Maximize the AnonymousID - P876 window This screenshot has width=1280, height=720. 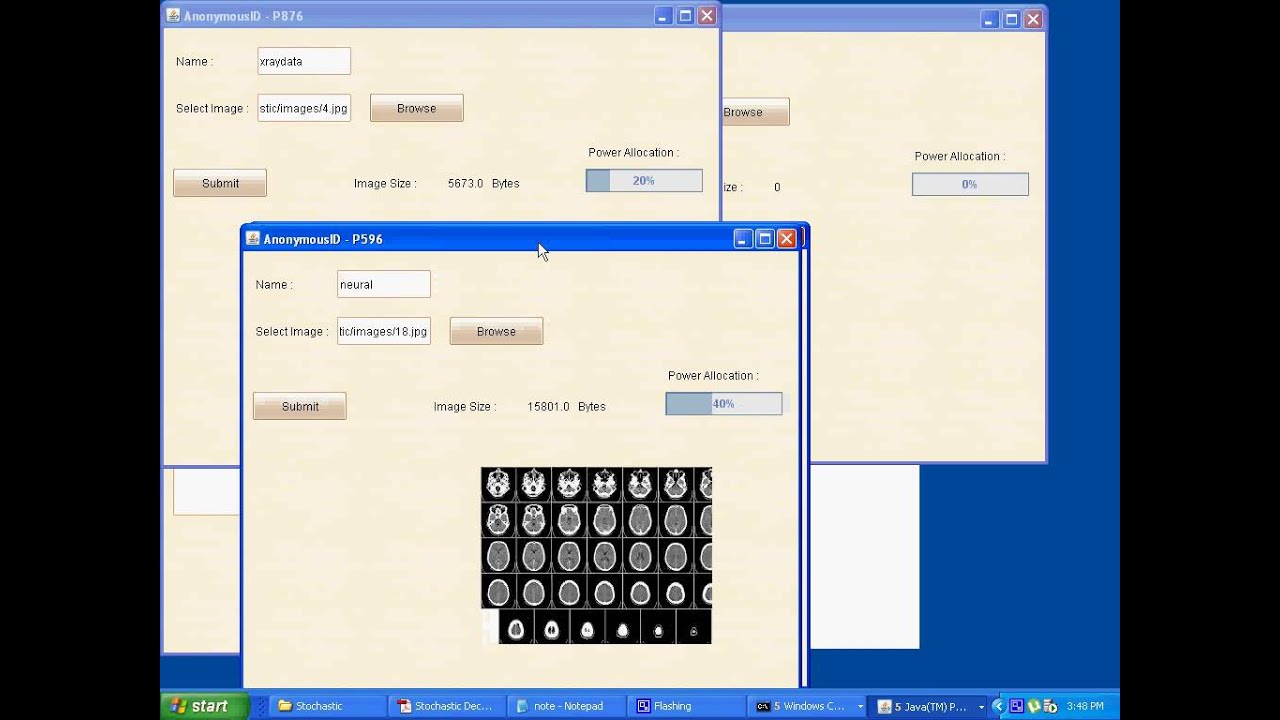coord(686,15)
